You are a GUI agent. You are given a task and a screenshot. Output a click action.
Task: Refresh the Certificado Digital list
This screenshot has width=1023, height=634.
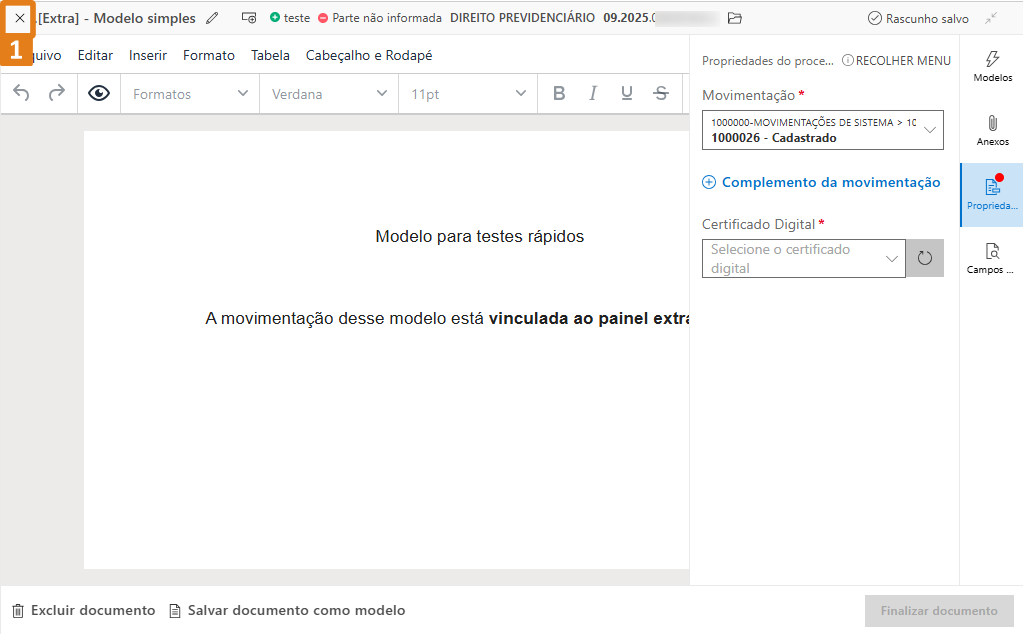point(924,258)
